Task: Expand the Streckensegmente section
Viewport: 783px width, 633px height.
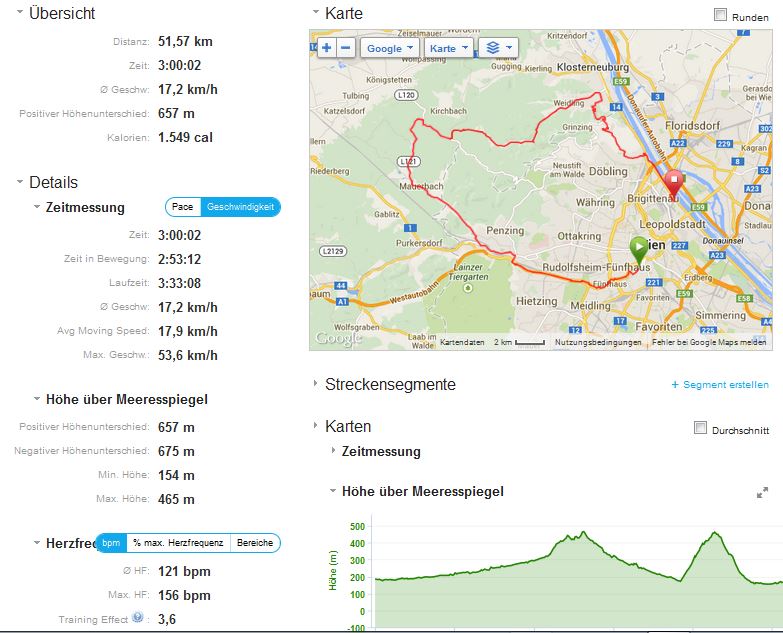Action: tap(317, 384)
